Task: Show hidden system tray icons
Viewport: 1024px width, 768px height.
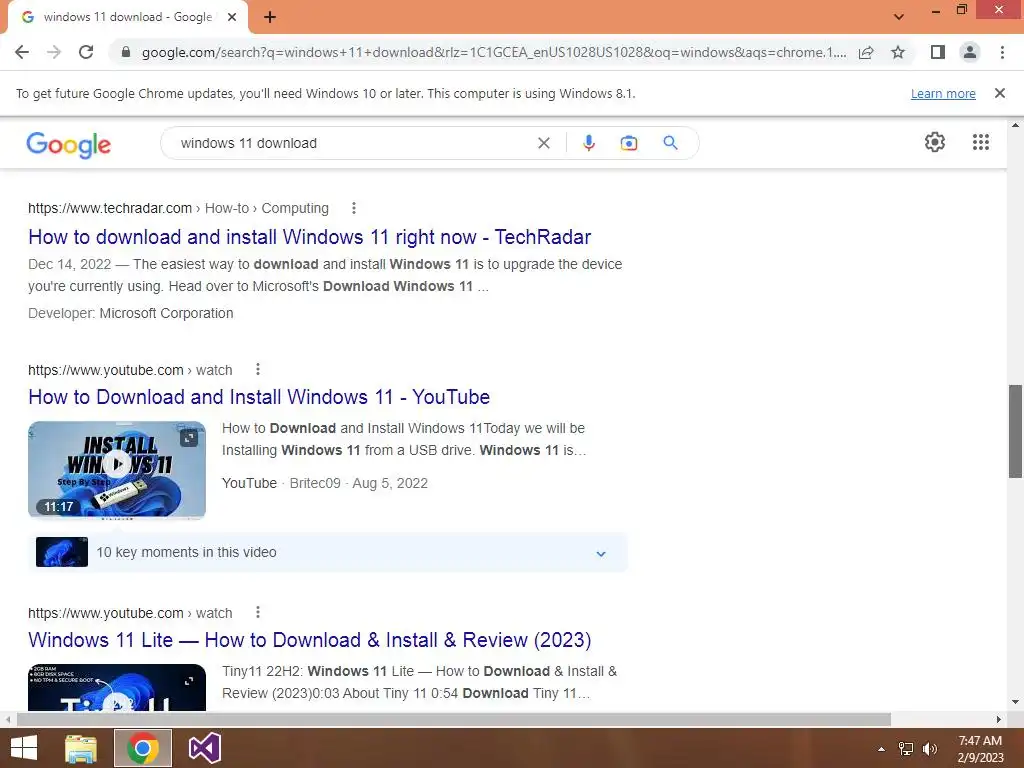Action: (882, 749)
